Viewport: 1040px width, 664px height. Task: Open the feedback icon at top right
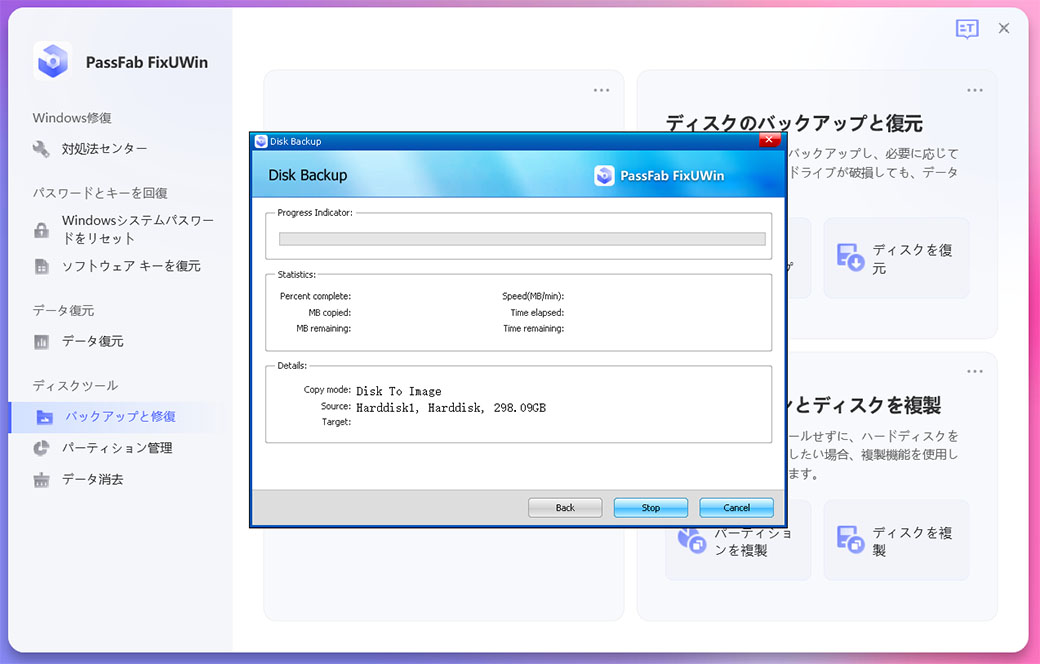[966, 29]
